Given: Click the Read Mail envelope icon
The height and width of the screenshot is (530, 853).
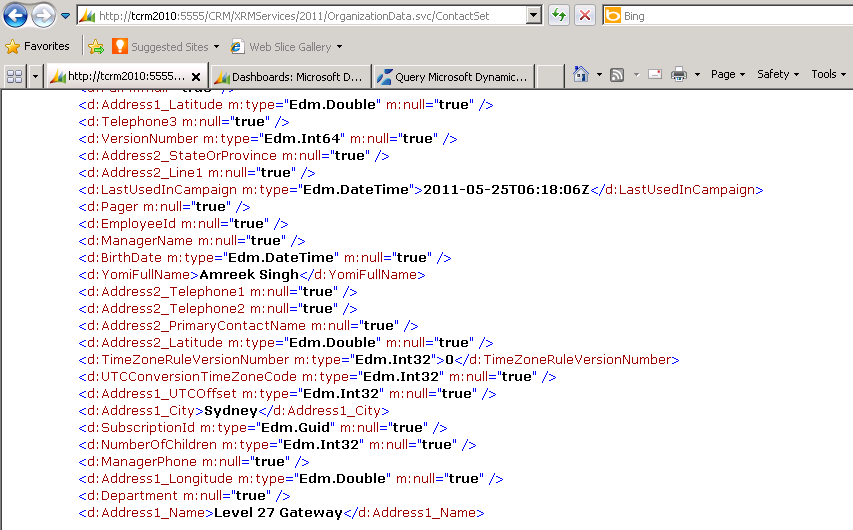Looking at the screenshot, I should point(656,74).
